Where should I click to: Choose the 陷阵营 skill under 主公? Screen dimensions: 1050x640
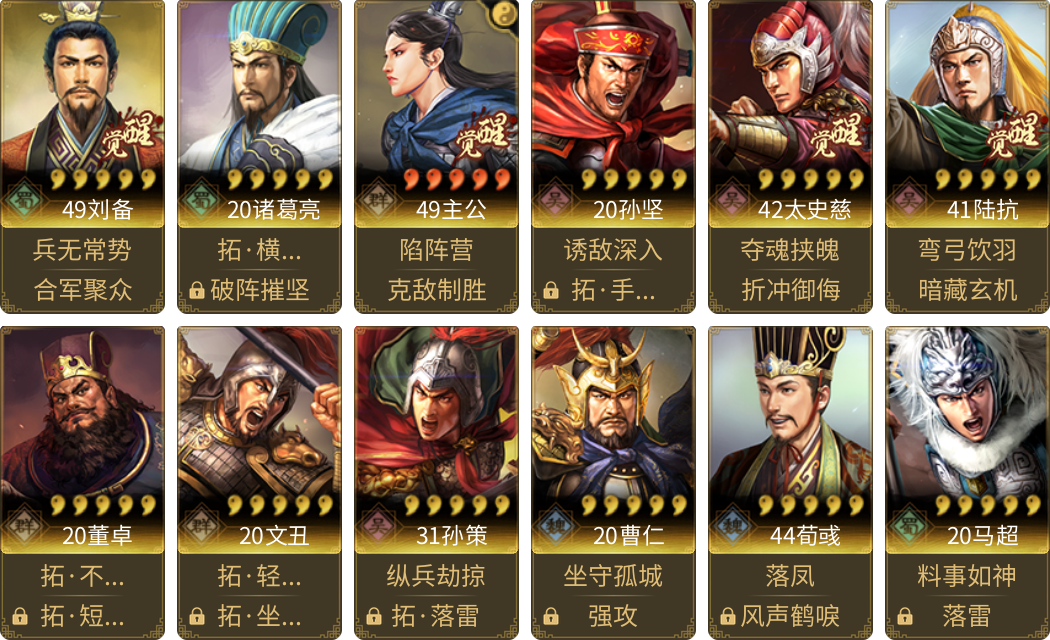tap(437, 250)
